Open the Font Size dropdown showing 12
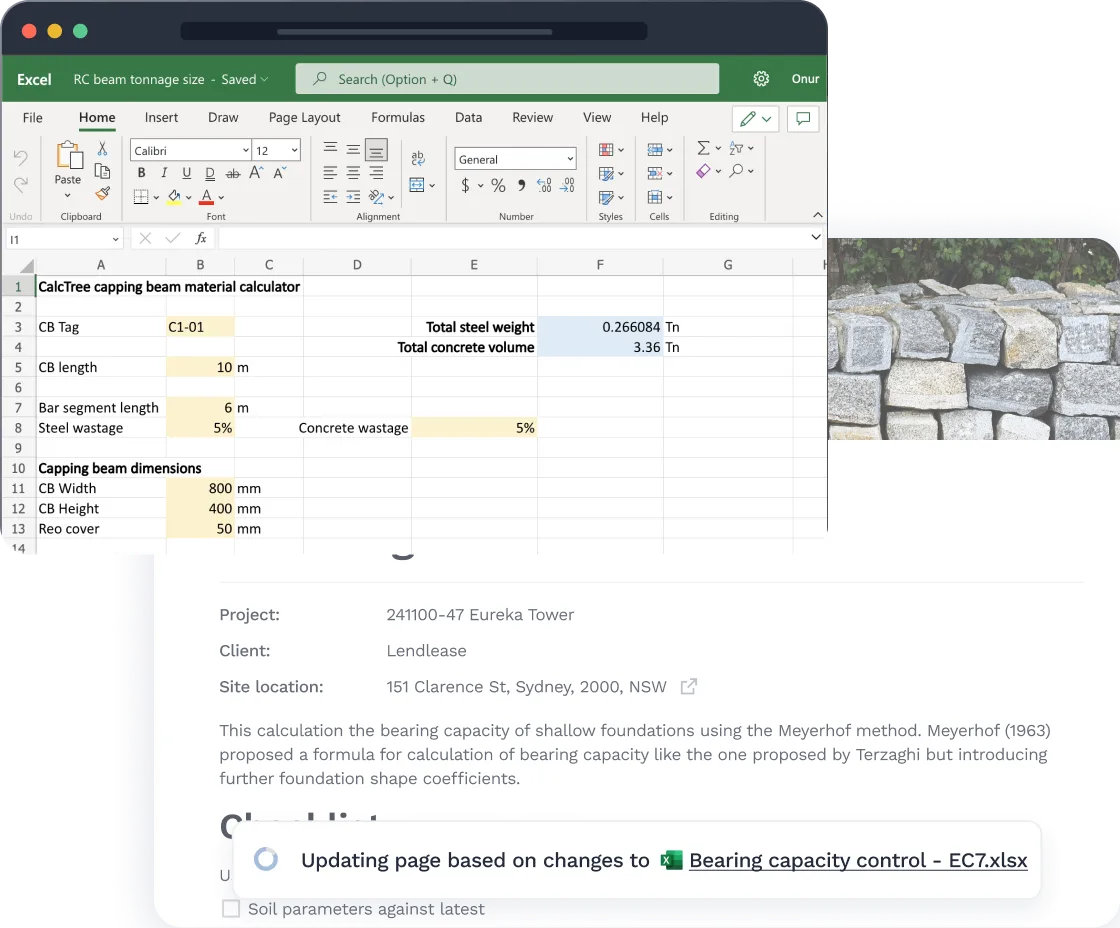The height and width of the screenshot is (928, 1120). click(275, 150)
